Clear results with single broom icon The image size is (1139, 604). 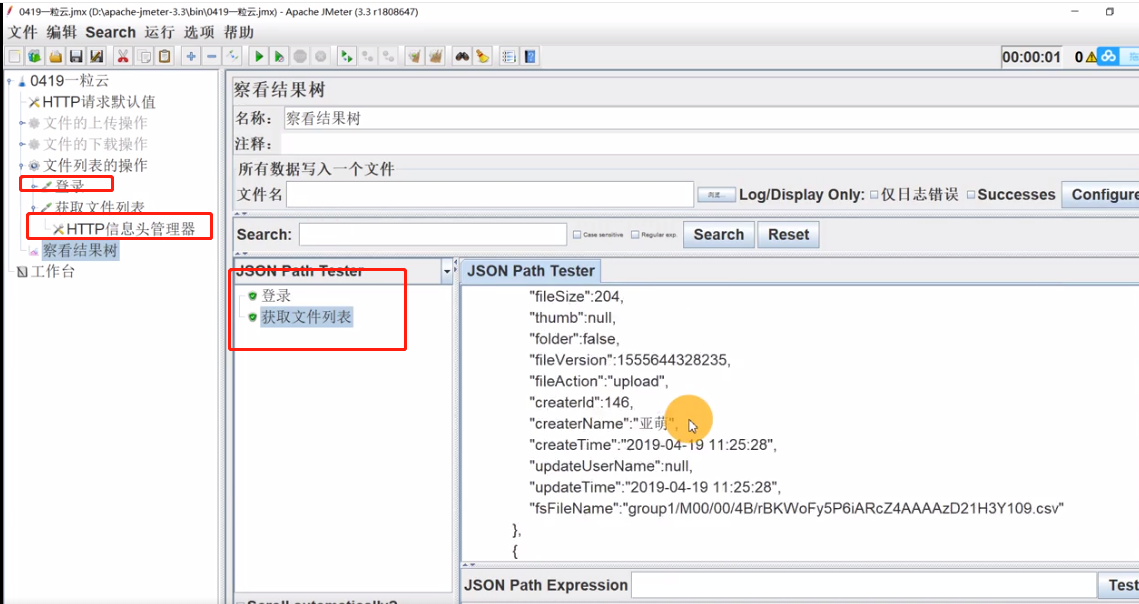[414, 56]
